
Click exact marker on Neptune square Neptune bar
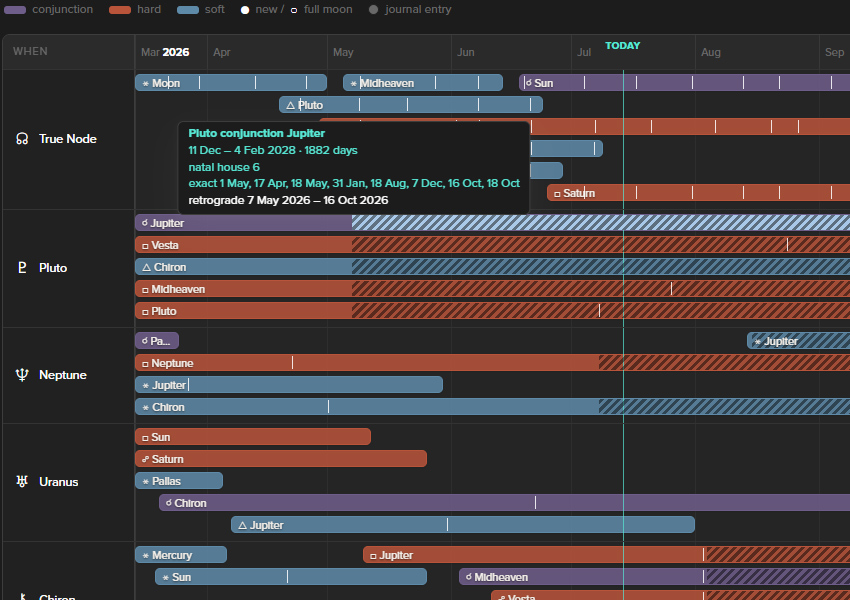coord(292,363)
